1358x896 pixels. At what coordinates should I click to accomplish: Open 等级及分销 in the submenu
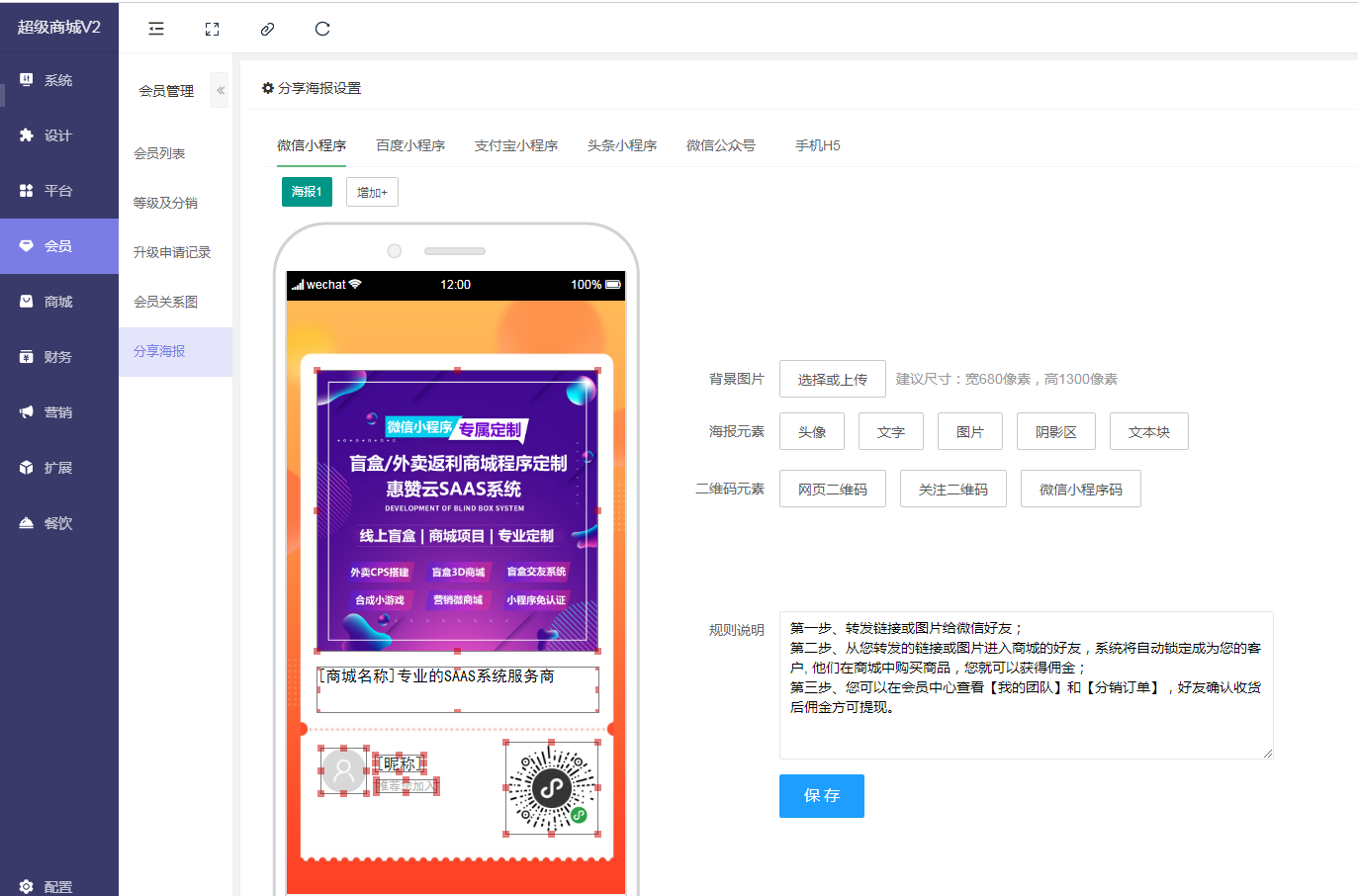(x=175, y=203)
